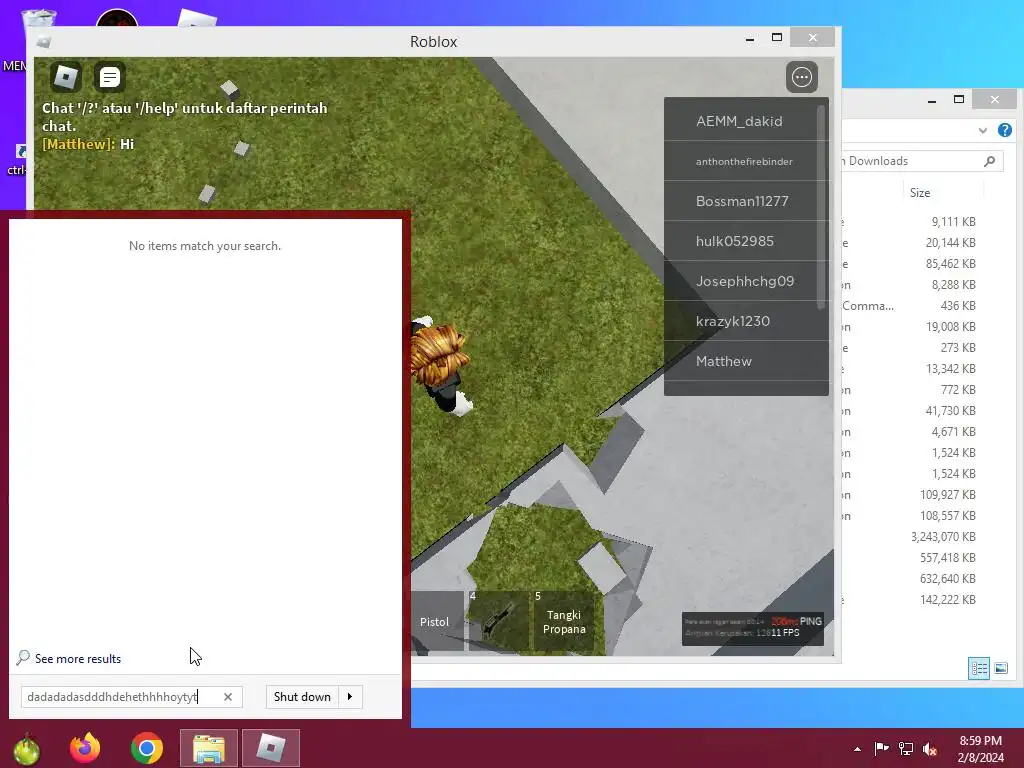This screenshot has height=768, width=1024.
Task: Select the file sized 142,222 KB
Action: 948,600
